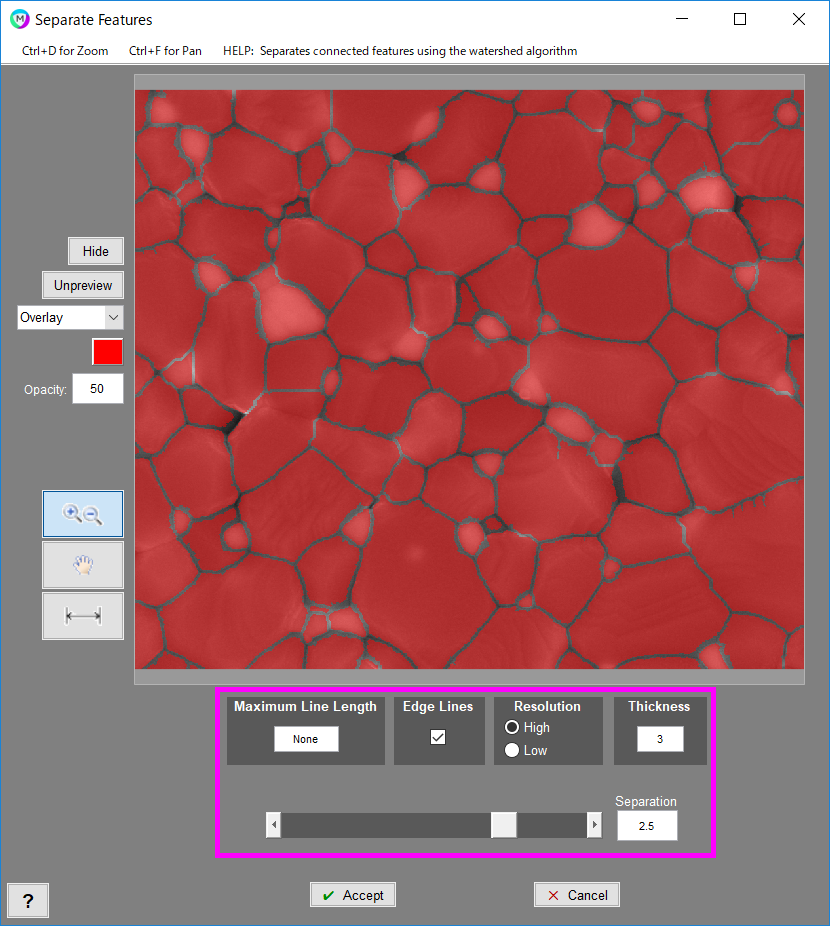The width and height of the screenshot is (830, 926).
Task: Minimize the Separate Features window
Action: pyautogui.click(x=682, y=19)
